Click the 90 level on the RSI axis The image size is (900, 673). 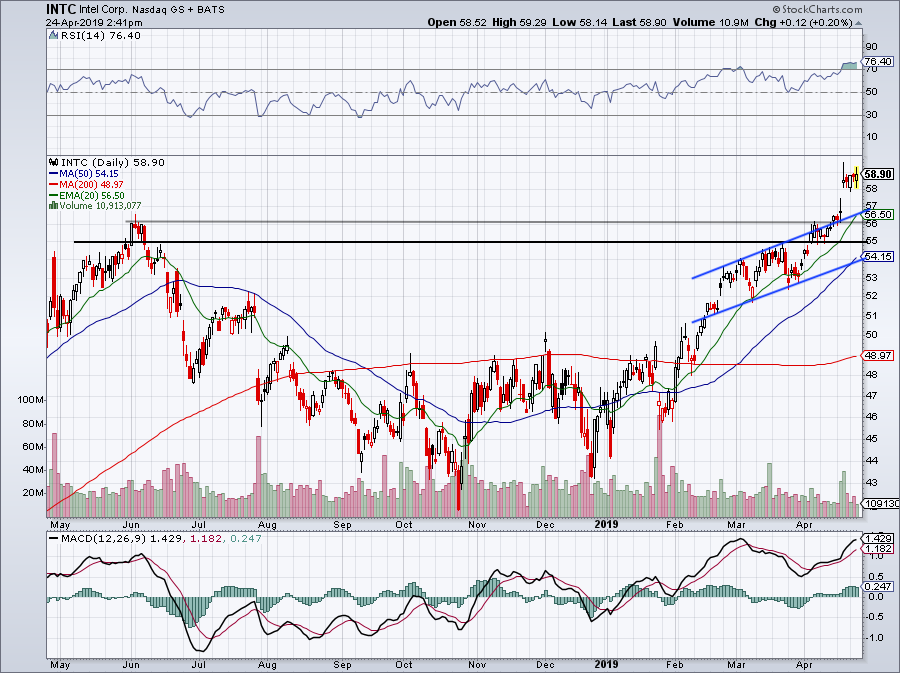click(871, 47)
